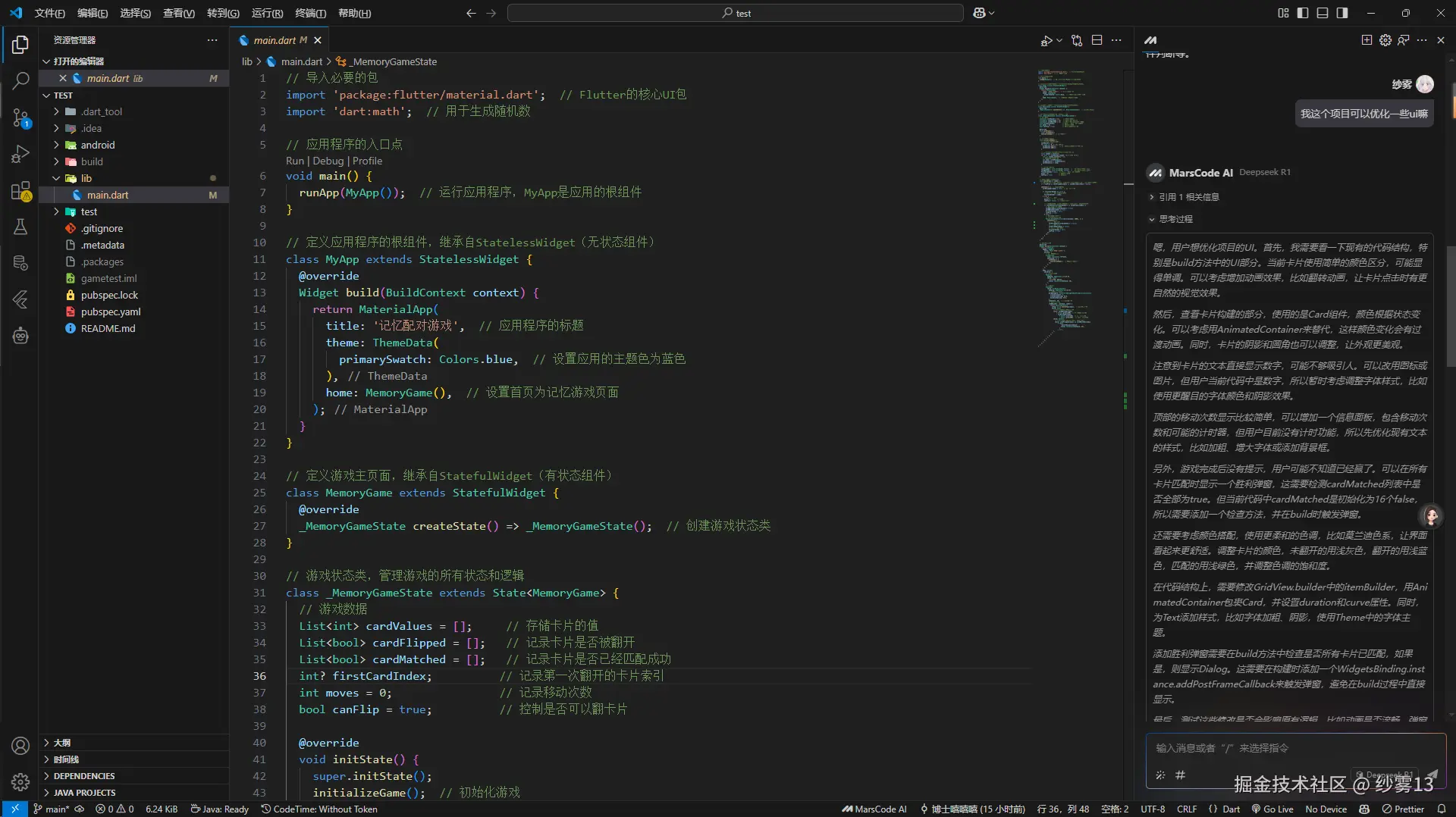Open Manage gear in activity bar
The image size is (1456, 817).
click(x=20, y=781)
